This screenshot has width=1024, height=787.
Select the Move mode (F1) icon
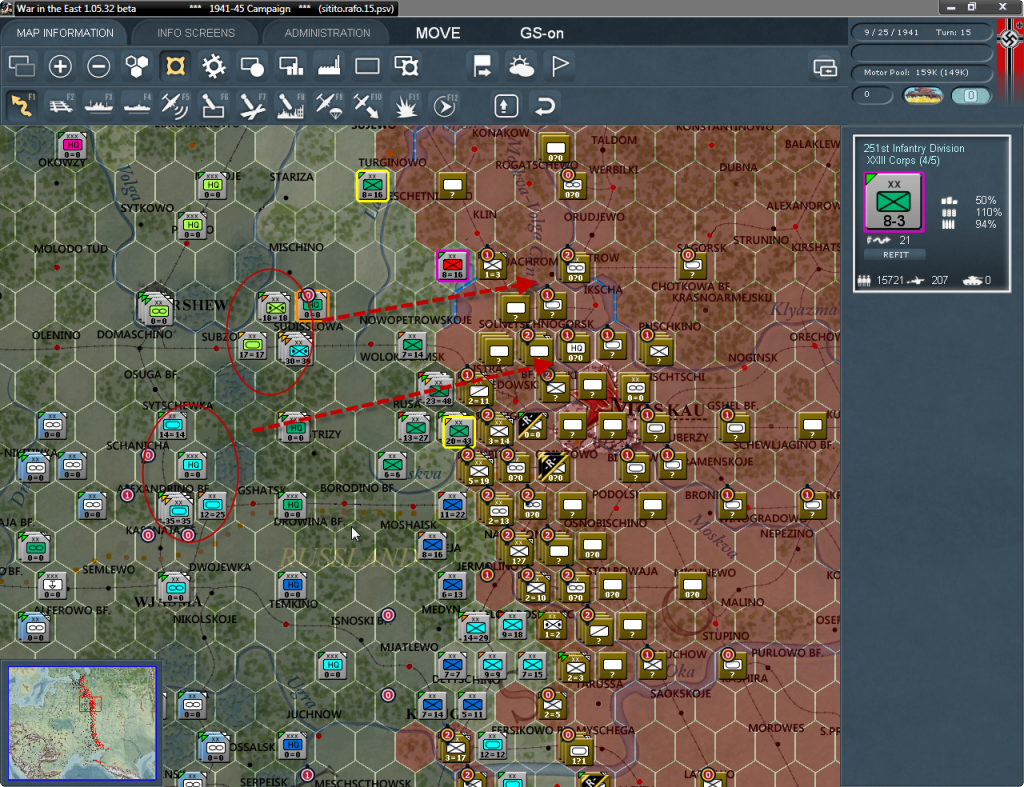(x=22, y=105)
